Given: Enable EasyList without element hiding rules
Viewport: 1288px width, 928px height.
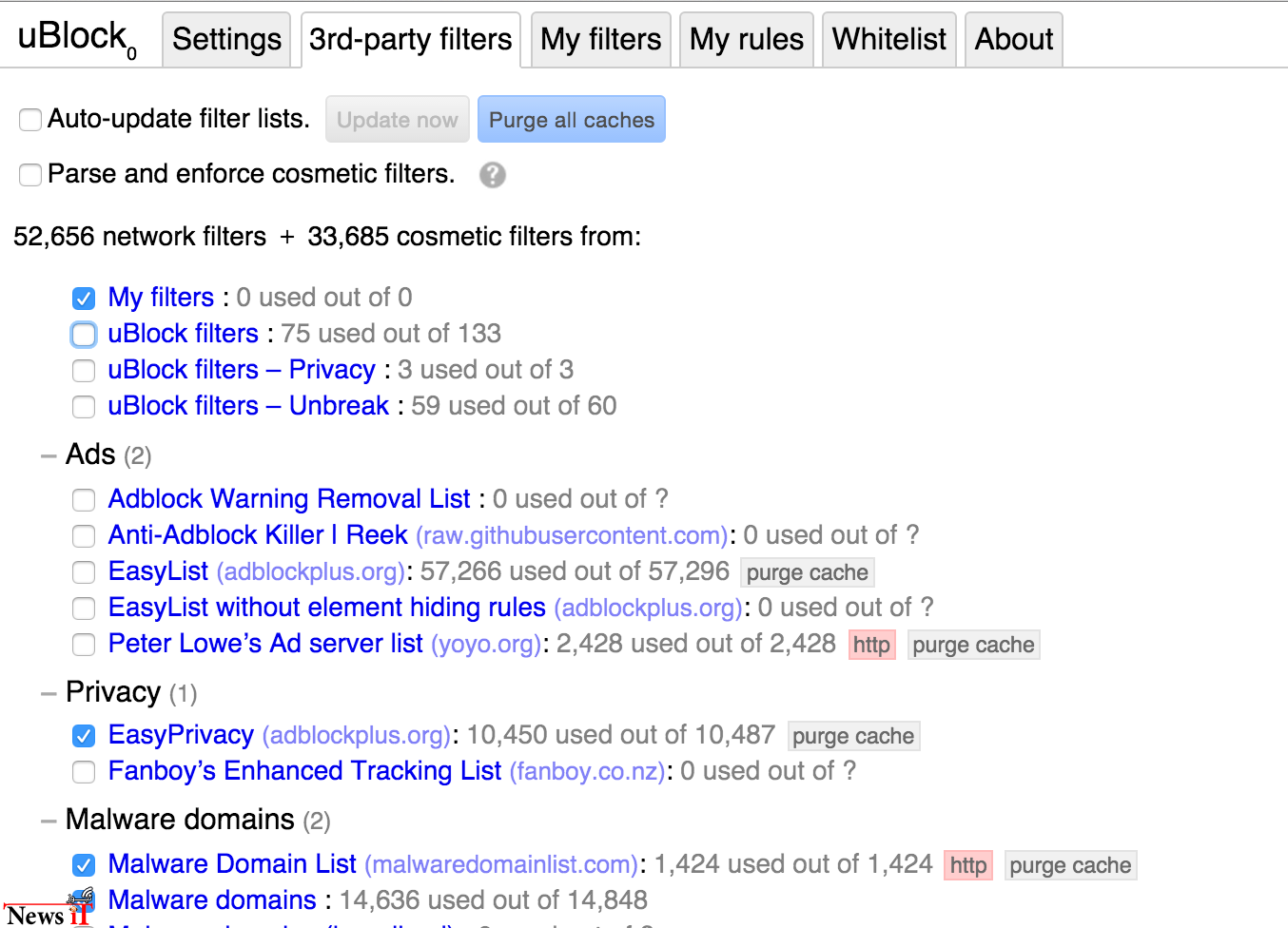Looking at the screenshot, I should pyautogui.click(x=84, y=609).
